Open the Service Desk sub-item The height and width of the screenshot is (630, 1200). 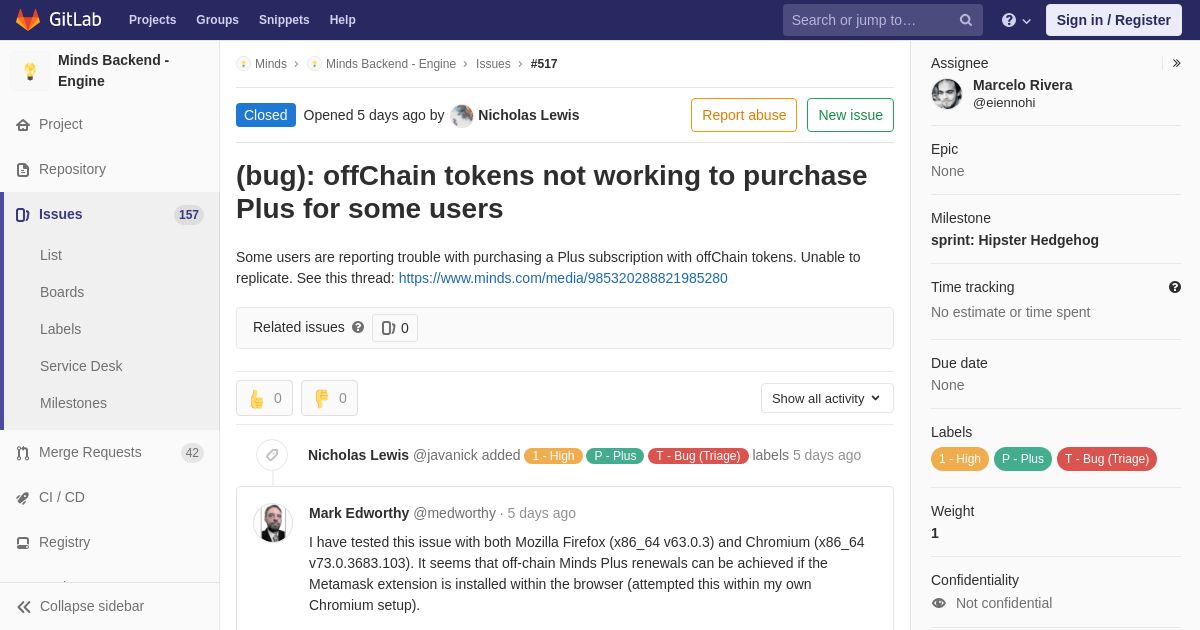[81, 366]
